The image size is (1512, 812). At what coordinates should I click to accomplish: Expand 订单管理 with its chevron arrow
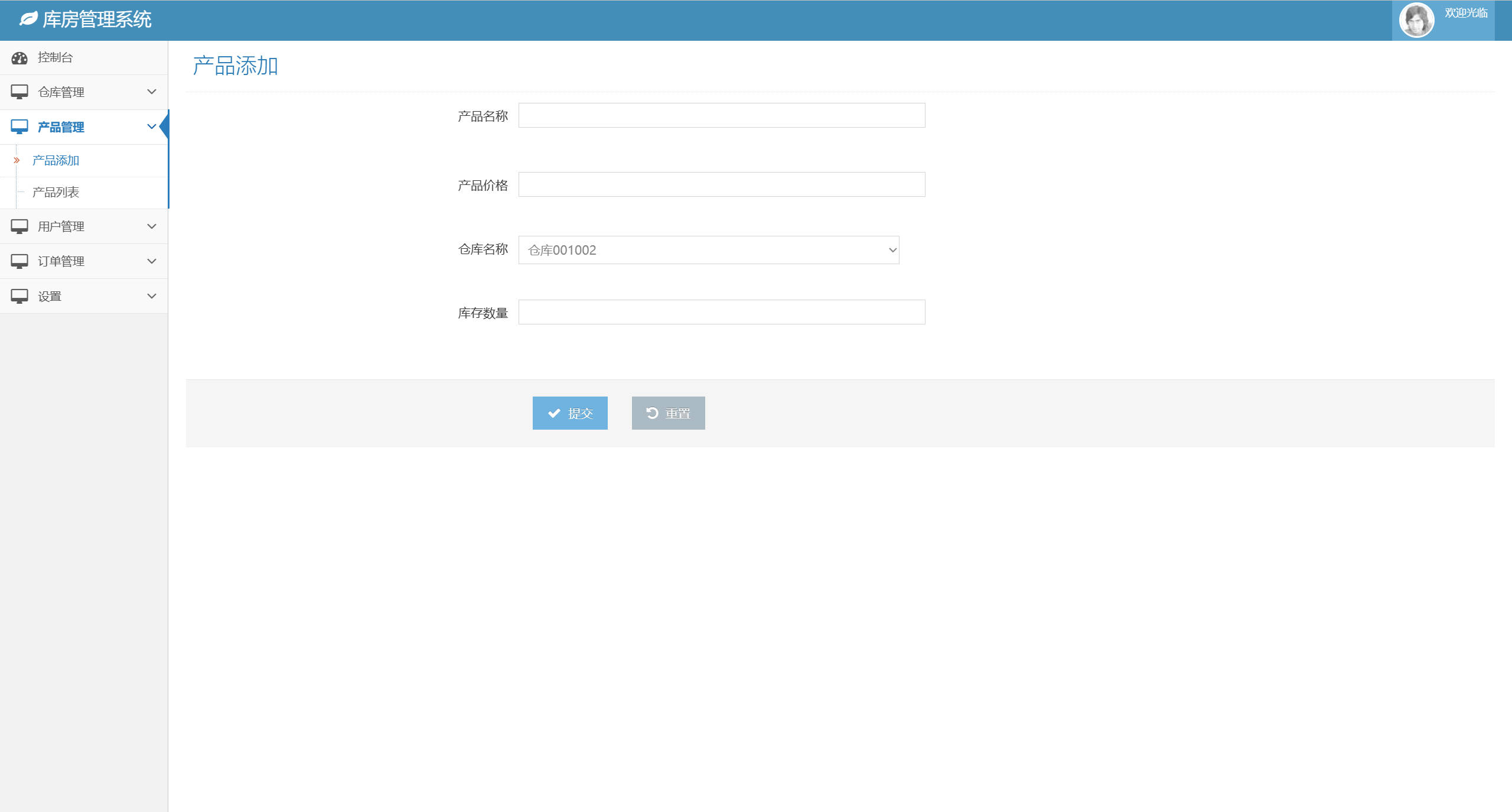(152, 261)
